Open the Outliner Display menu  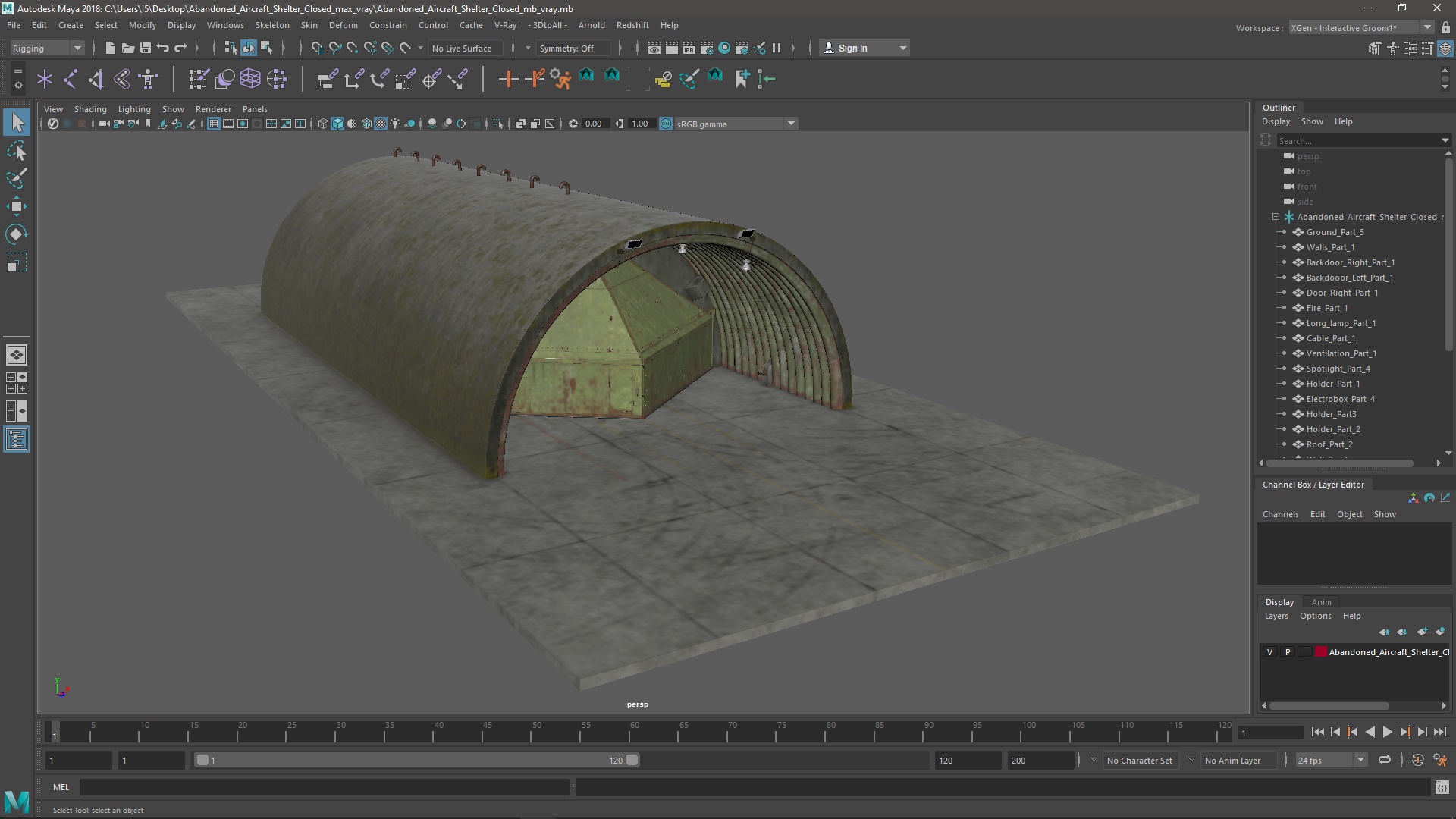click(1276, 121)
